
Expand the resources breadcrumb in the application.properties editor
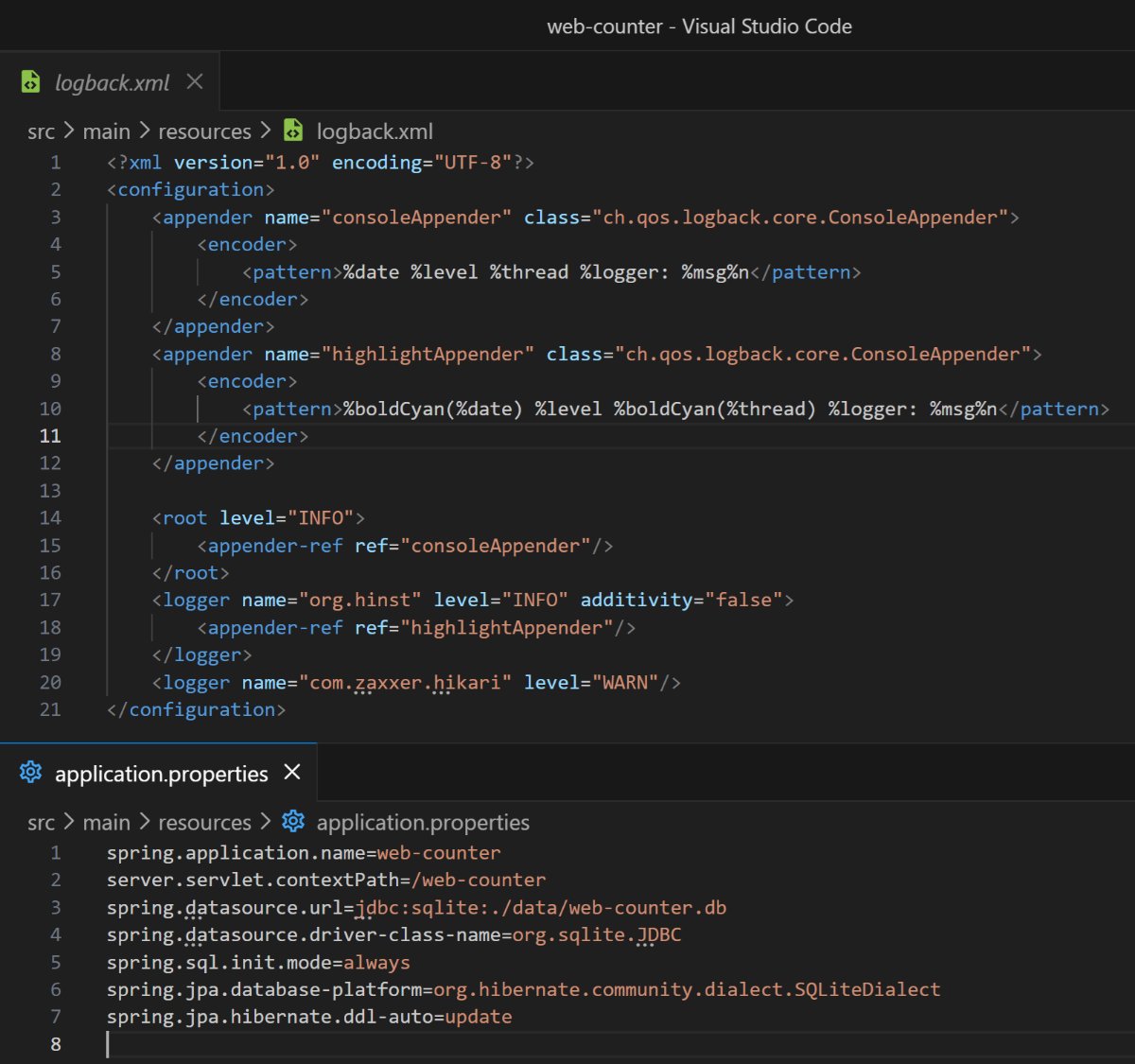coord(204,823)
